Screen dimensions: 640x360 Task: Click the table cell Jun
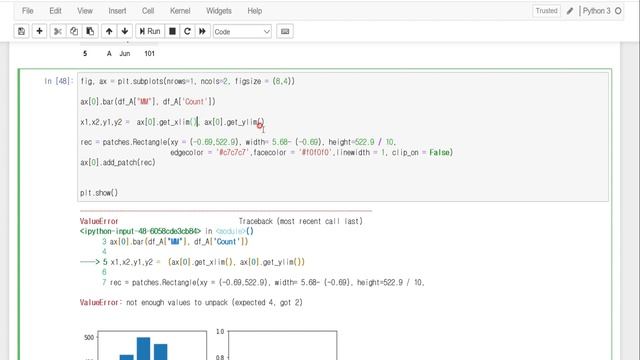pos(124,53)
